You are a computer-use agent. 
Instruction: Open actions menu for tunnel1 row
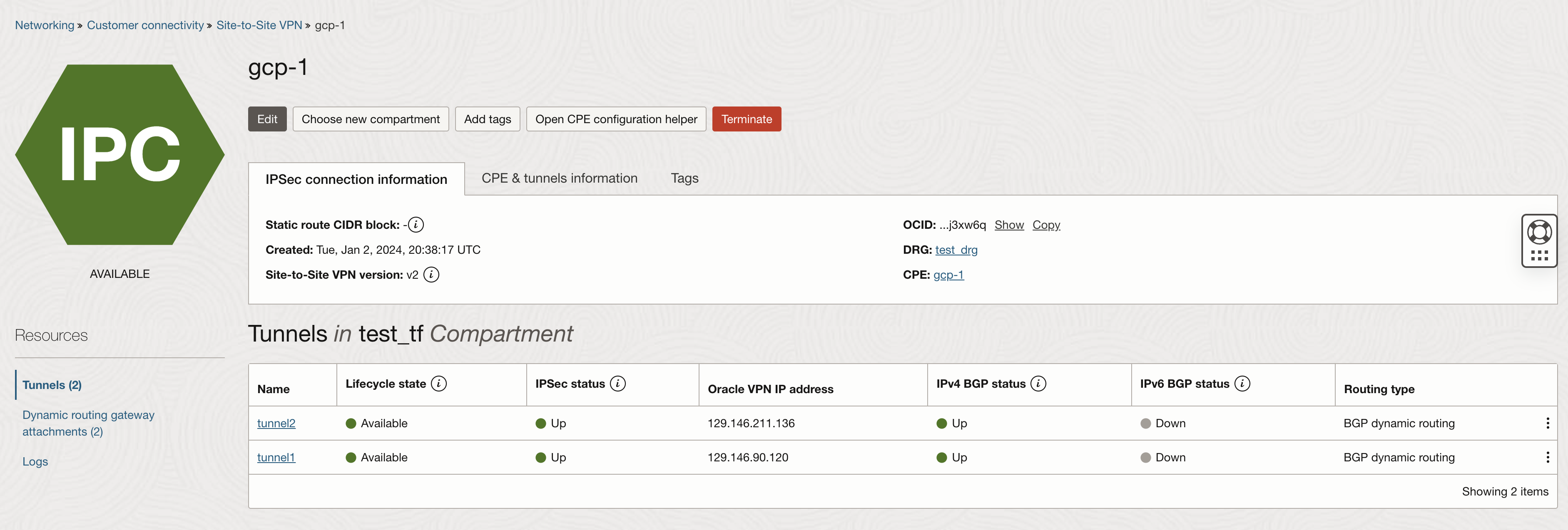(1547, 457)
